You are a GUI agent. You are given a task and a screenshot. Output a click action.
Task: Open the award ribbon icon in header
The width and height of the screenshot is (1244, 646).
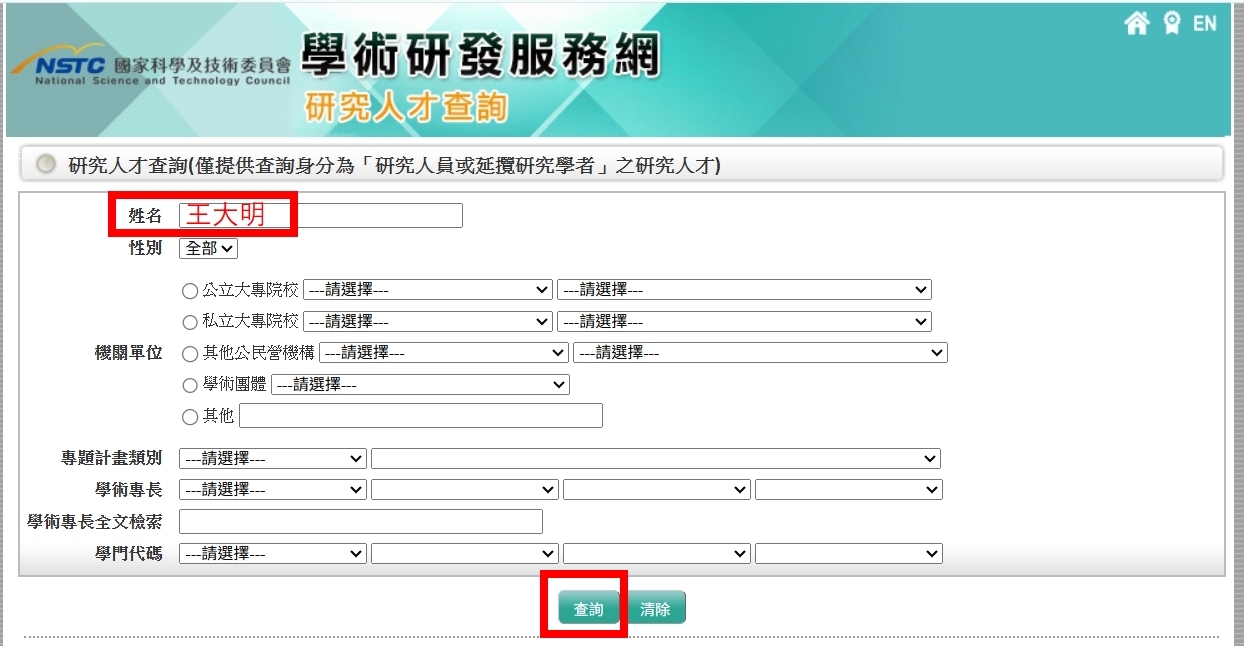coord(1172,24)
